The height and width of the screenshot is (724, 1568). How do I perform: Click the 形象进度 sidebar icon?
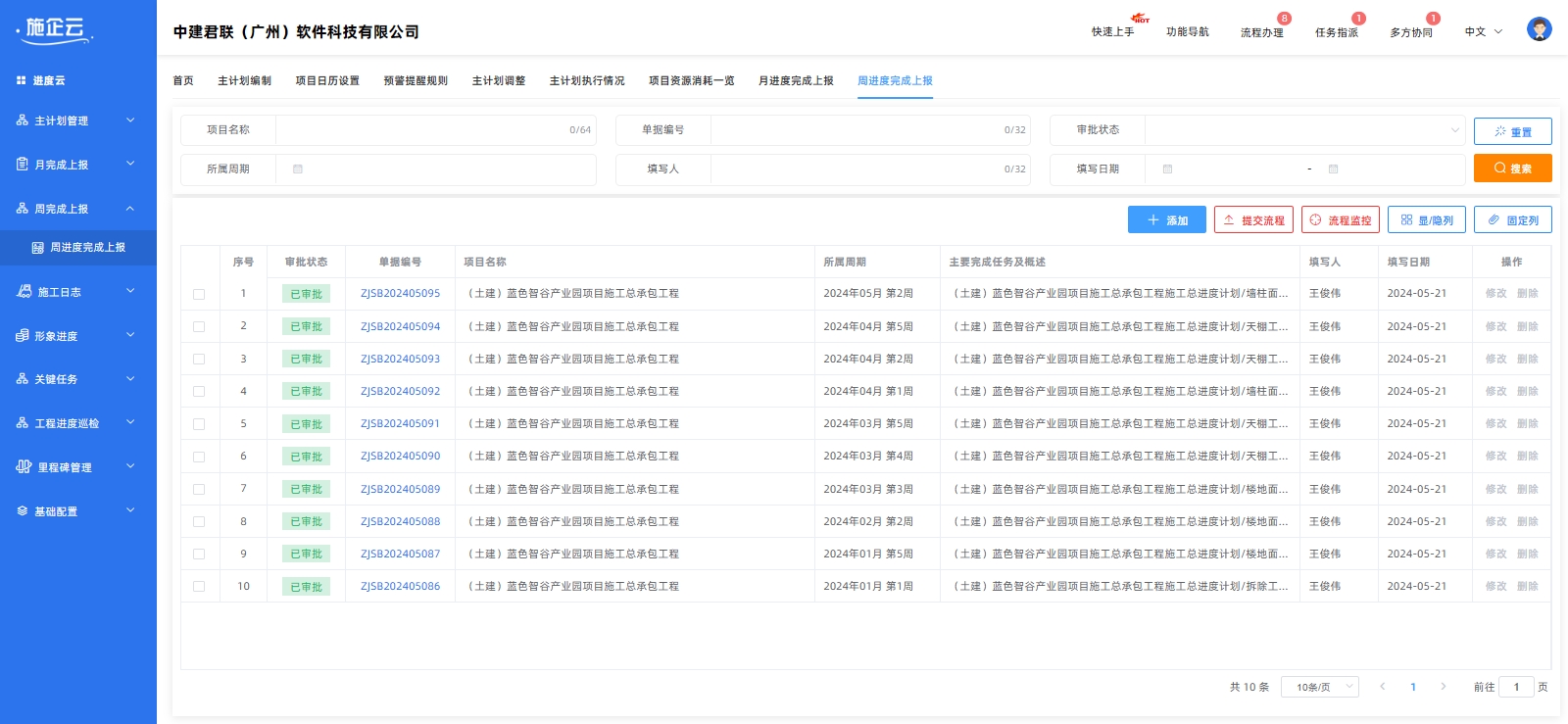[x=22, y=335]
